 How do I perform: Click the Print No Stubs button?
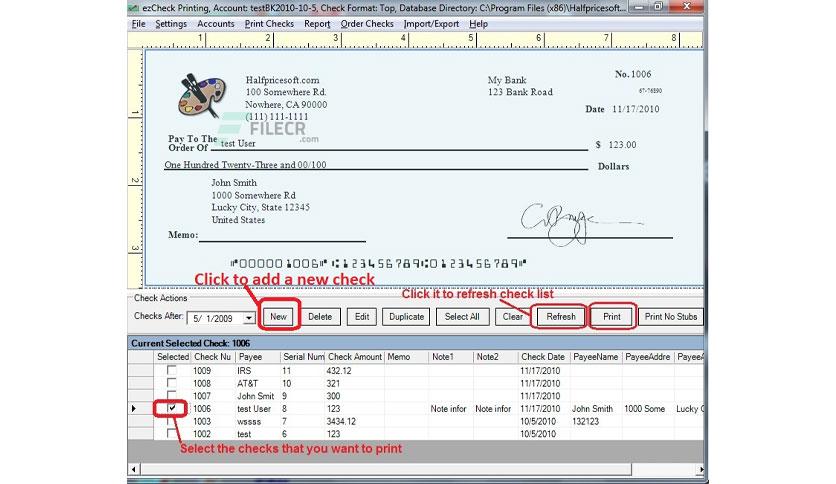[x=671, y=317]
